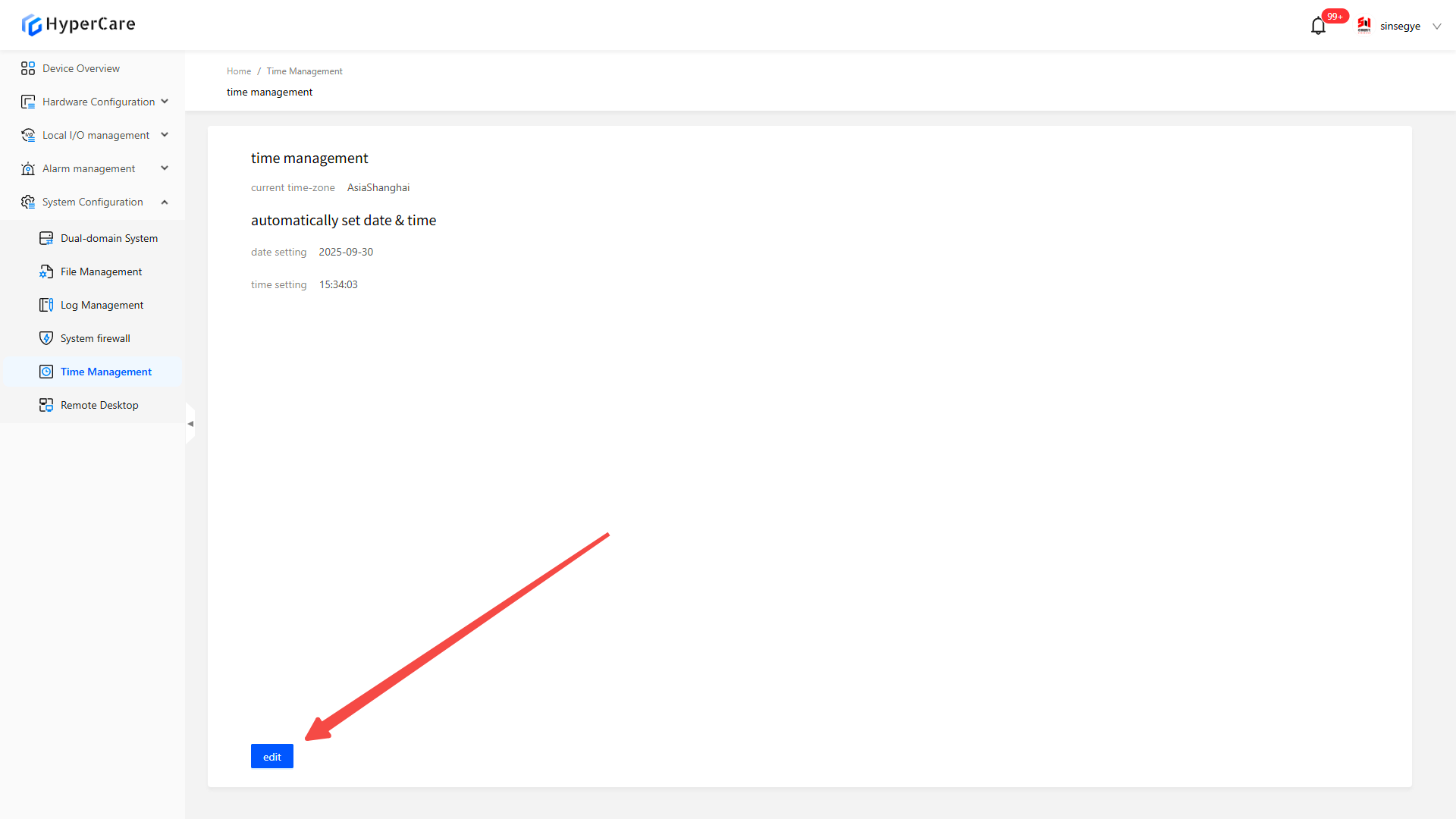Screen dimensions: 1456x819
Task: Click the Log Management icon
Action: coord(46,305)
